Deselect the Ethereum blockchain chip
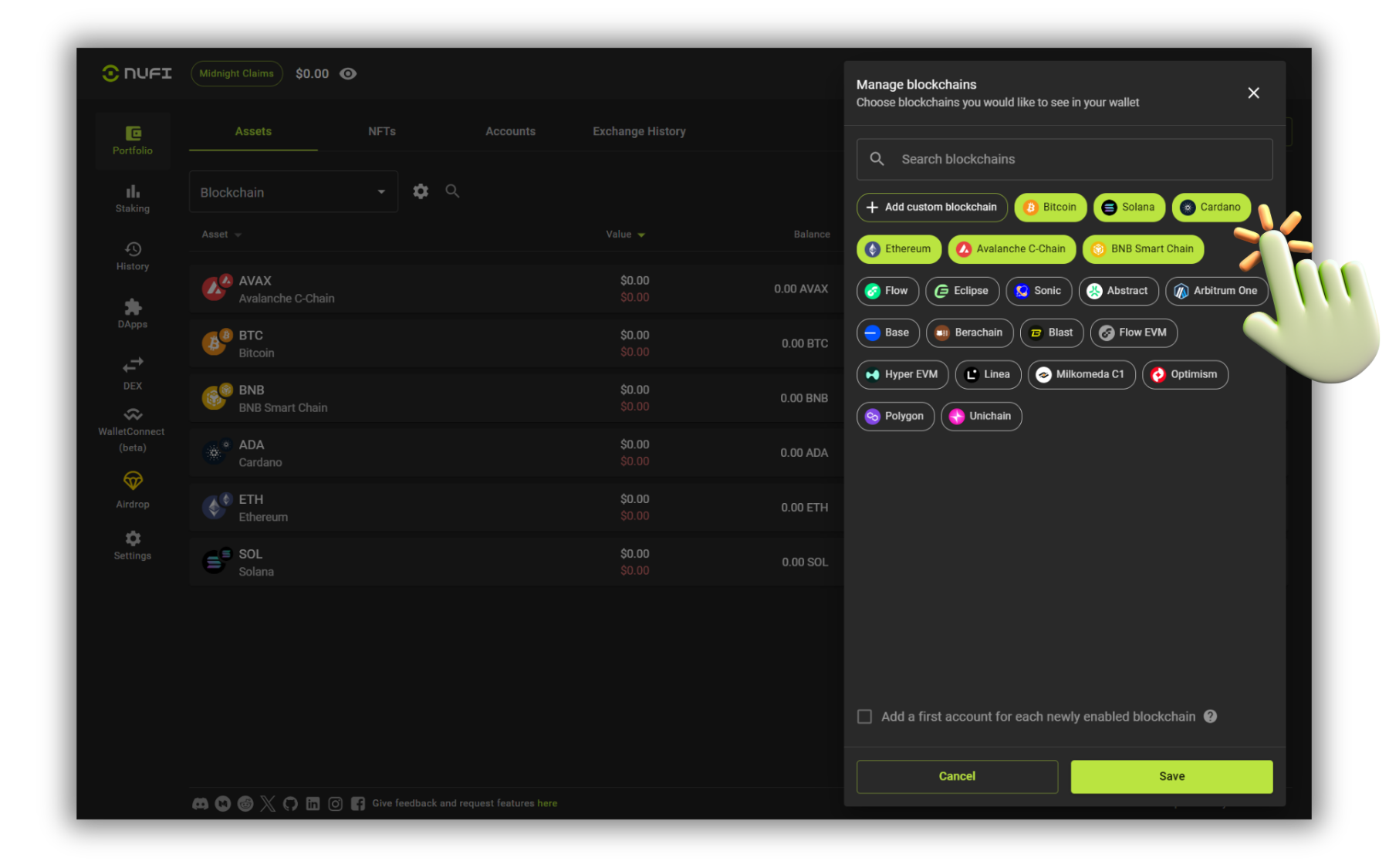This screenshot has height=868, width=1389. tap(899, 248)
